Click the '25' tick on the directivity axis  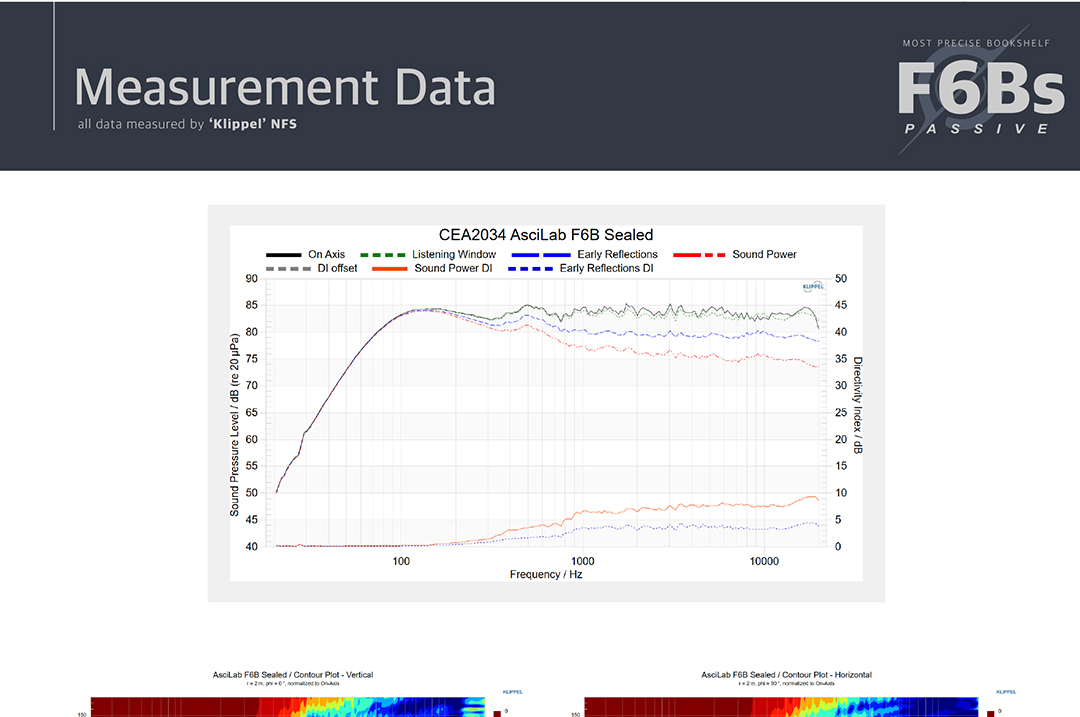coord(841,413)
